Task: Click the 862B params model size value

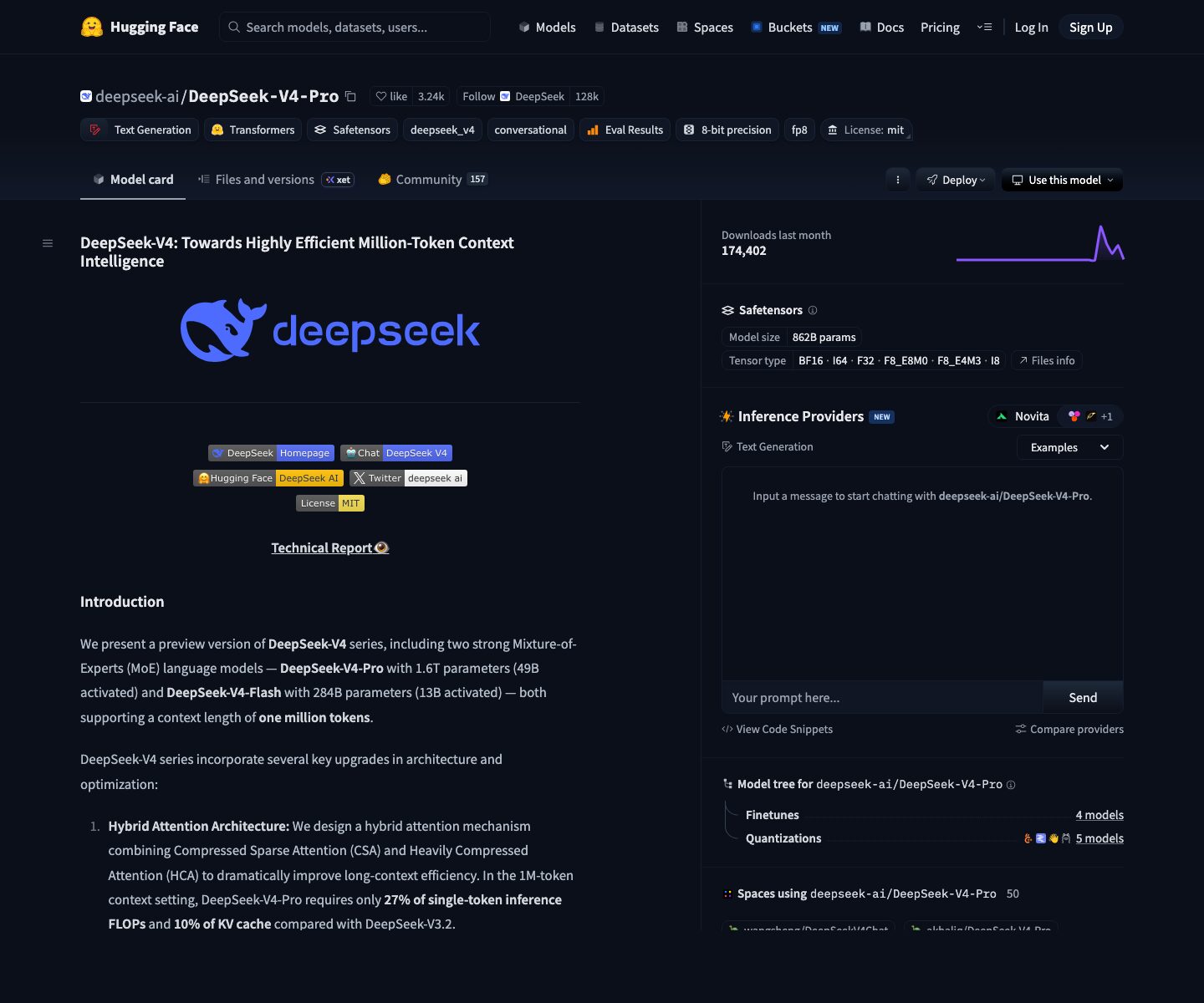Action: [x=824, y=337]
